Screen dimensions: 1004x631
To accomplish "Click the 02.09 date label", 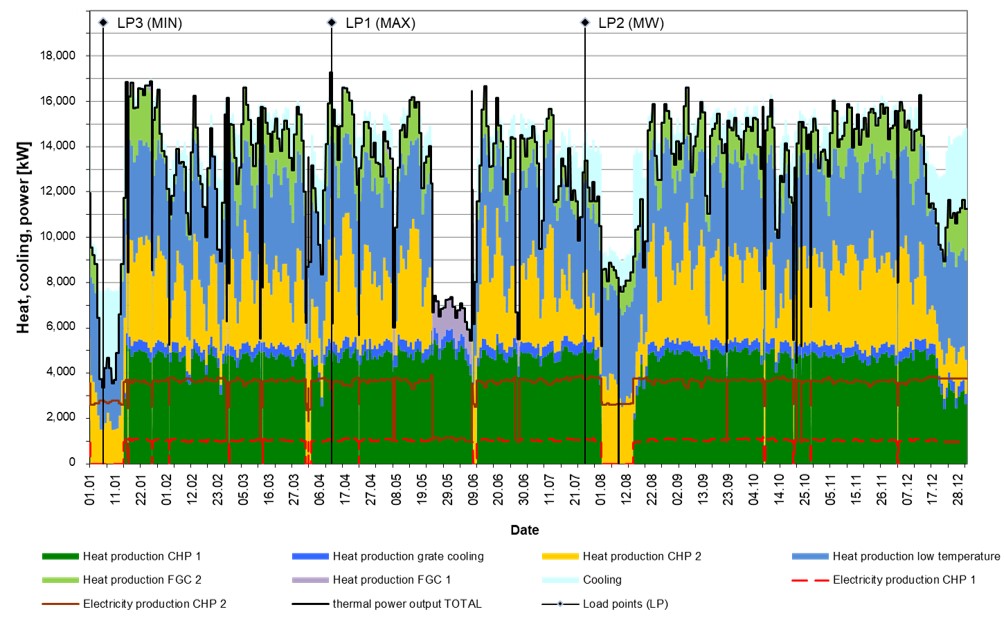I will coord(677,489).
